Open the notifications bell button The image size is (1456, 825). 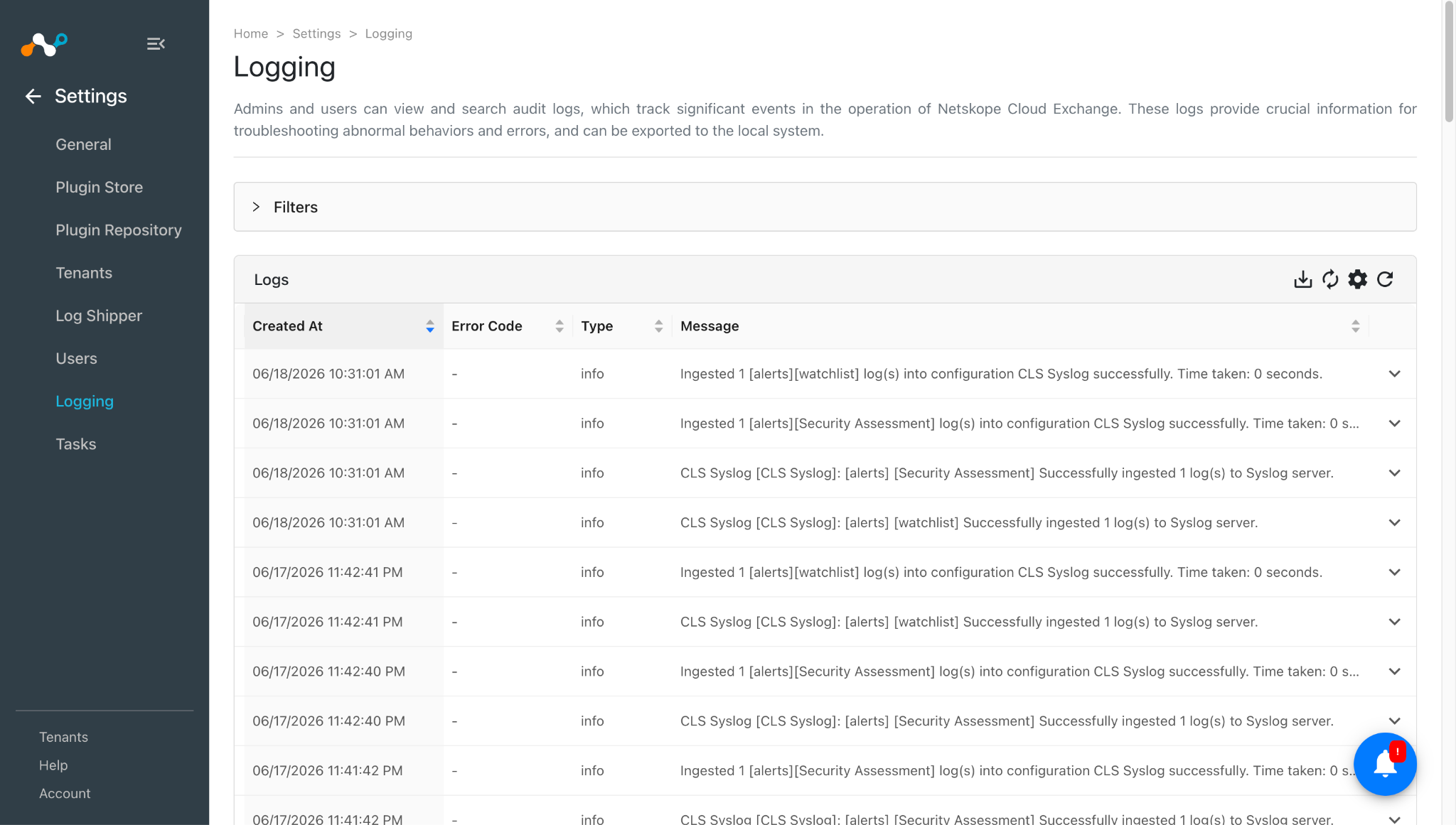coord(1385,764)
